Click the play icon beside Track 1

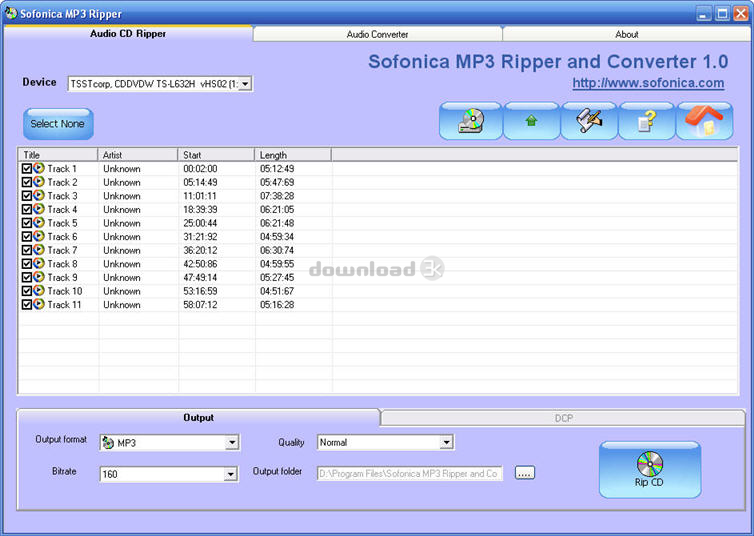pyautogui.click(x=39, y=168)
